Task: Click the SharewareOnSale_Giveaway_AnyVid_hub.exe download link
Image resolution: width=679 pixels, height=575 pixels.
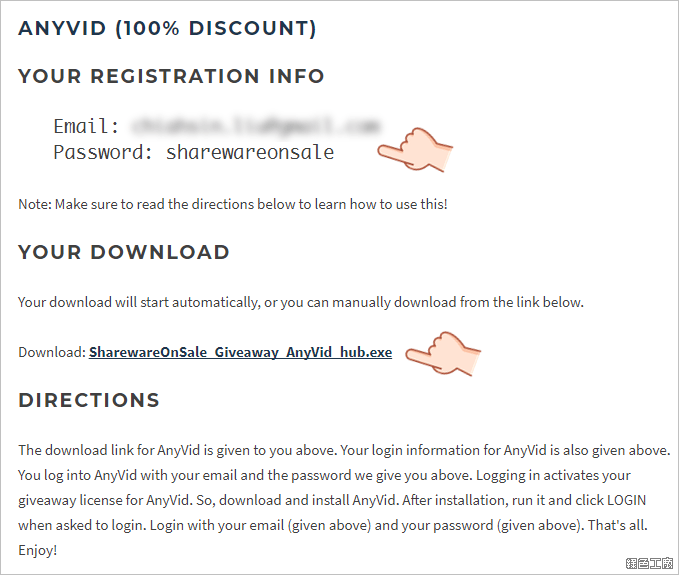Action: [240, 352]
